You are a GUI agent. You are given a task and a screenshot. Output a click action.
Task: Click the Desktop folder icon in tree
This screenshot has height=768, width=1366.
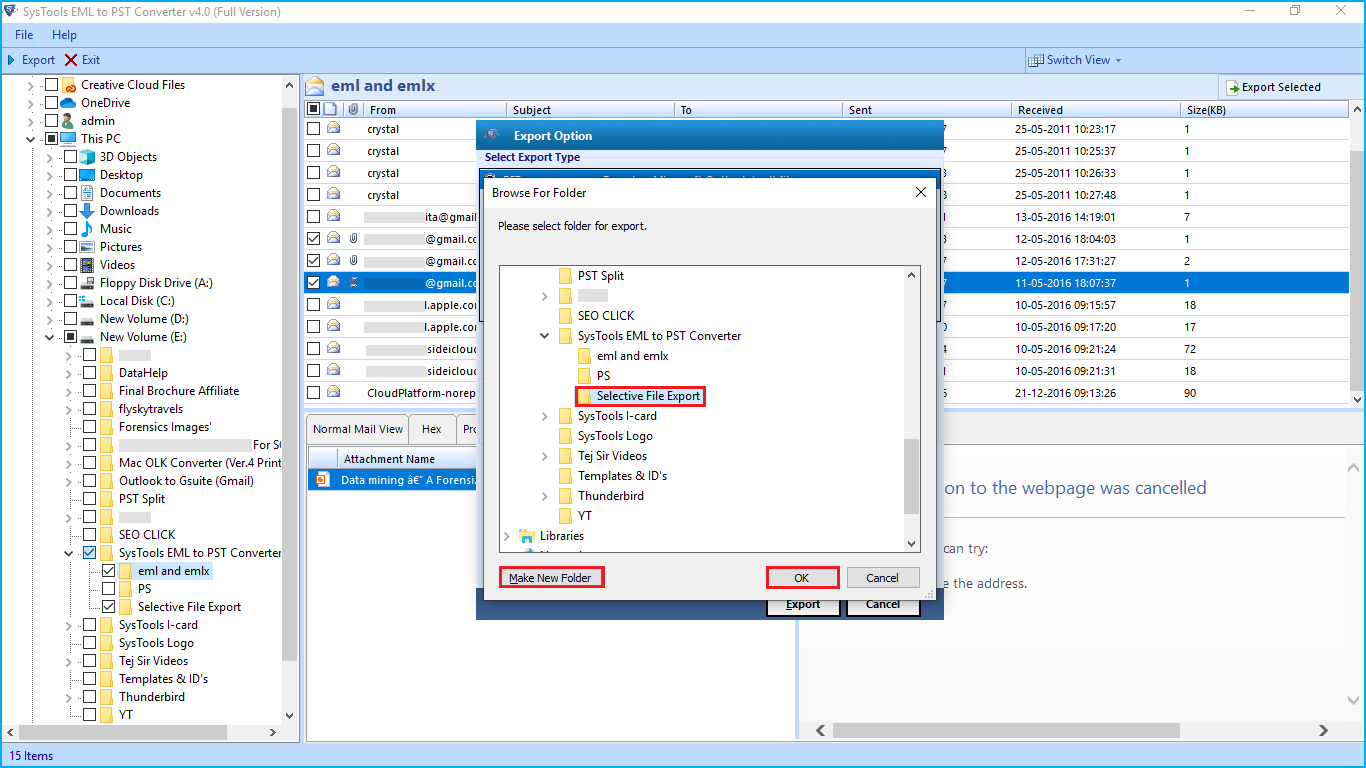(x=88, y=175)
